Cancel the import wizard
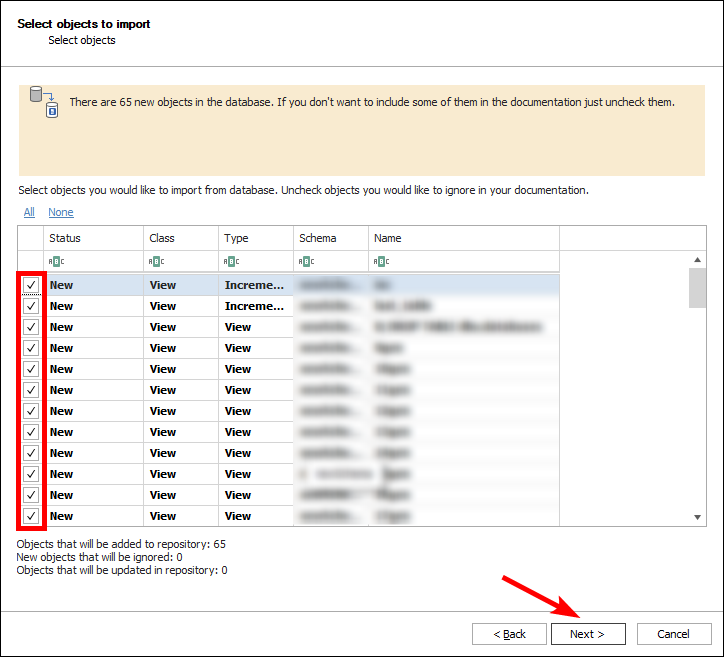This screenshot has height=657, width=724. click(x=673, y=634)
